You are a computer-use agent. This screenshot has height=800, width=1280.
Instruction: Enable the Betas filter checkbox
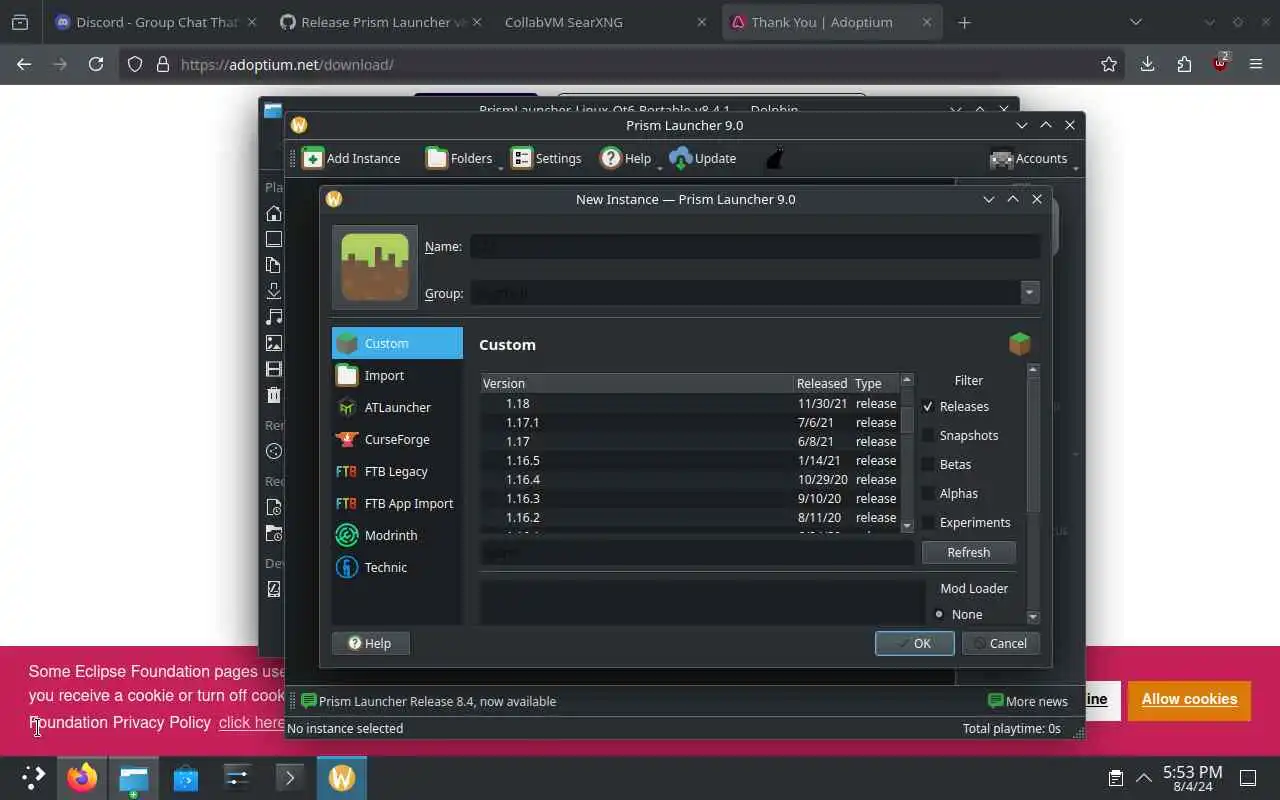point(928,464)
